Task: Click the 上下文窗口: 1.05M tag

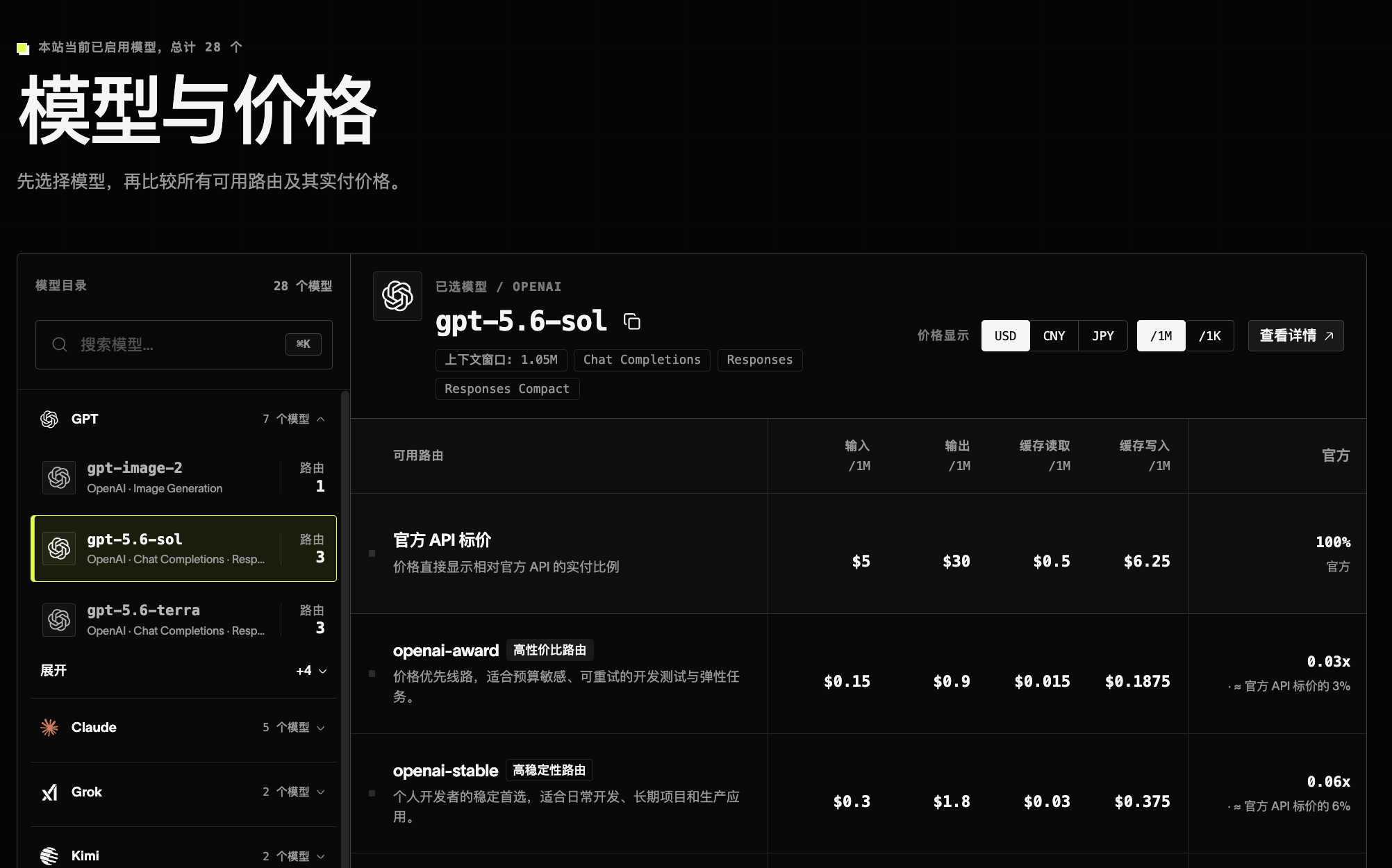Action: 501,360
